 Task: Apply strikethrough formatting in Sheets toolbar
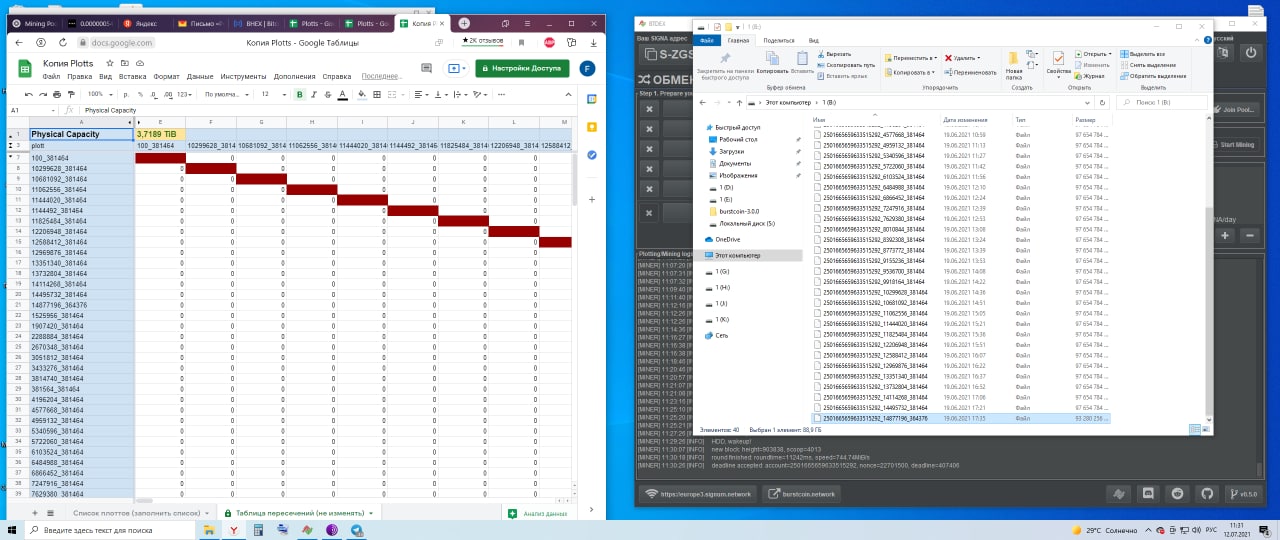327,94
